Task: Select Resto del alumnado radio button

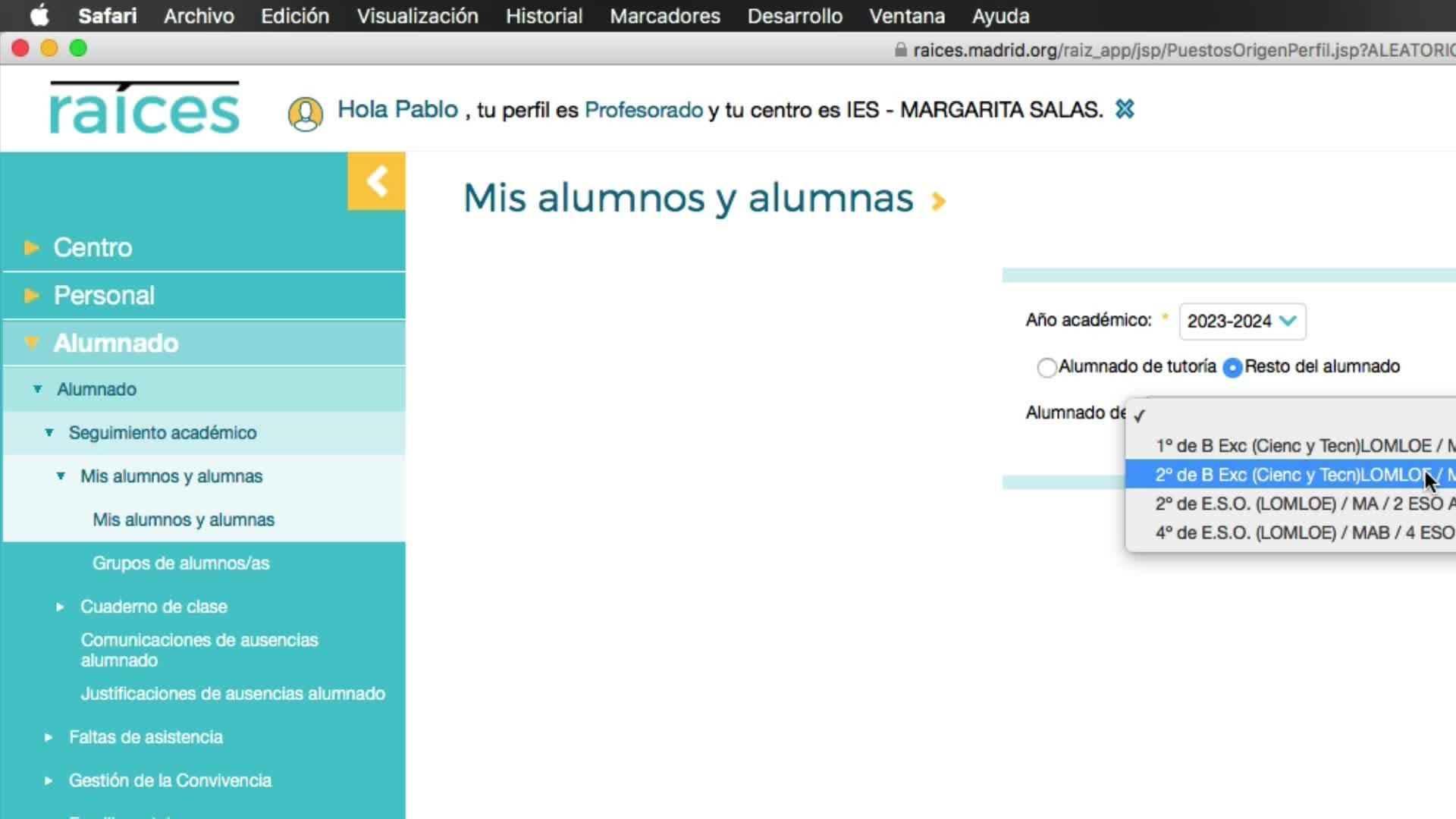Action: pos(1233,368)
